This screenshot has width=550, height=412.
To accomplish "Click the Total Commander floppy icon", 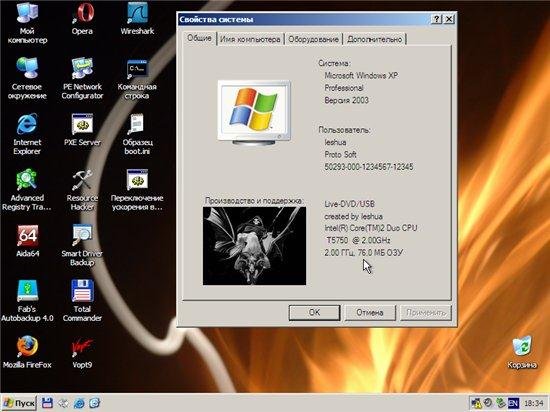I will click(x=82, y=291).
